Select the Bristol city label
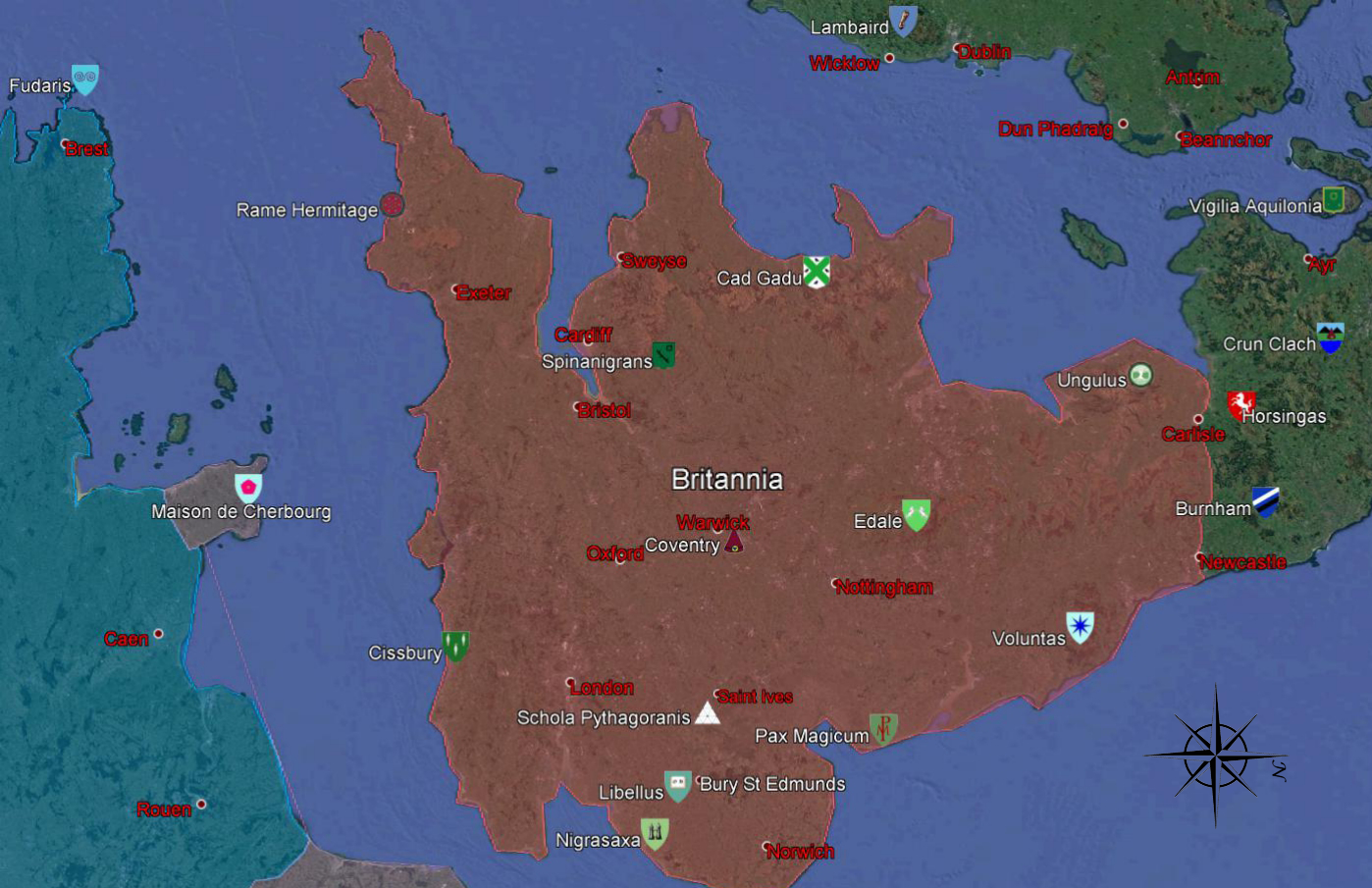1372x888 pixels. coord(605,410)
